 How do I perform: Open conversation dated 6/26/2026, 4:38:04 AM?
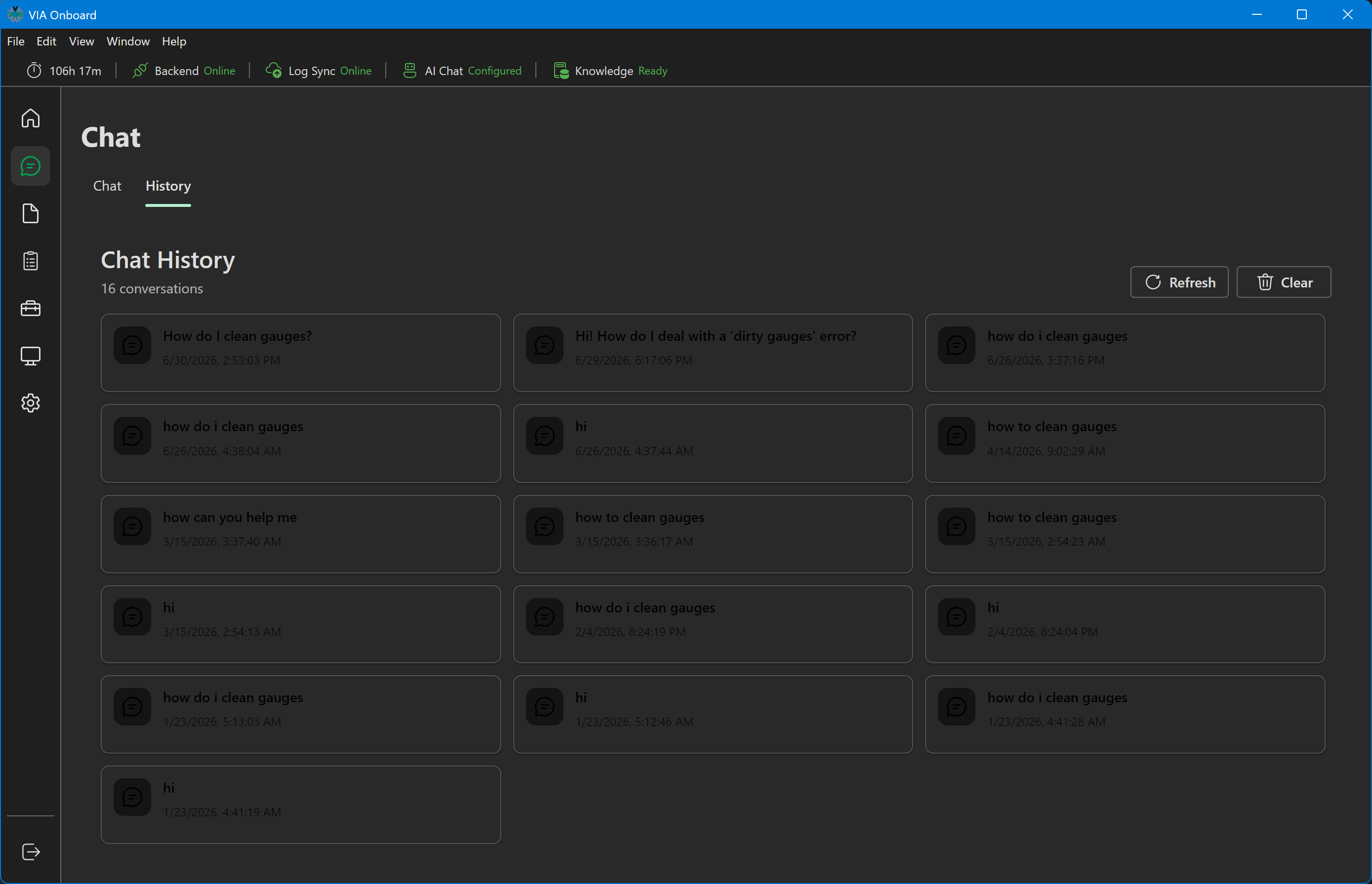pyautogui.click(x=301, y=443)
